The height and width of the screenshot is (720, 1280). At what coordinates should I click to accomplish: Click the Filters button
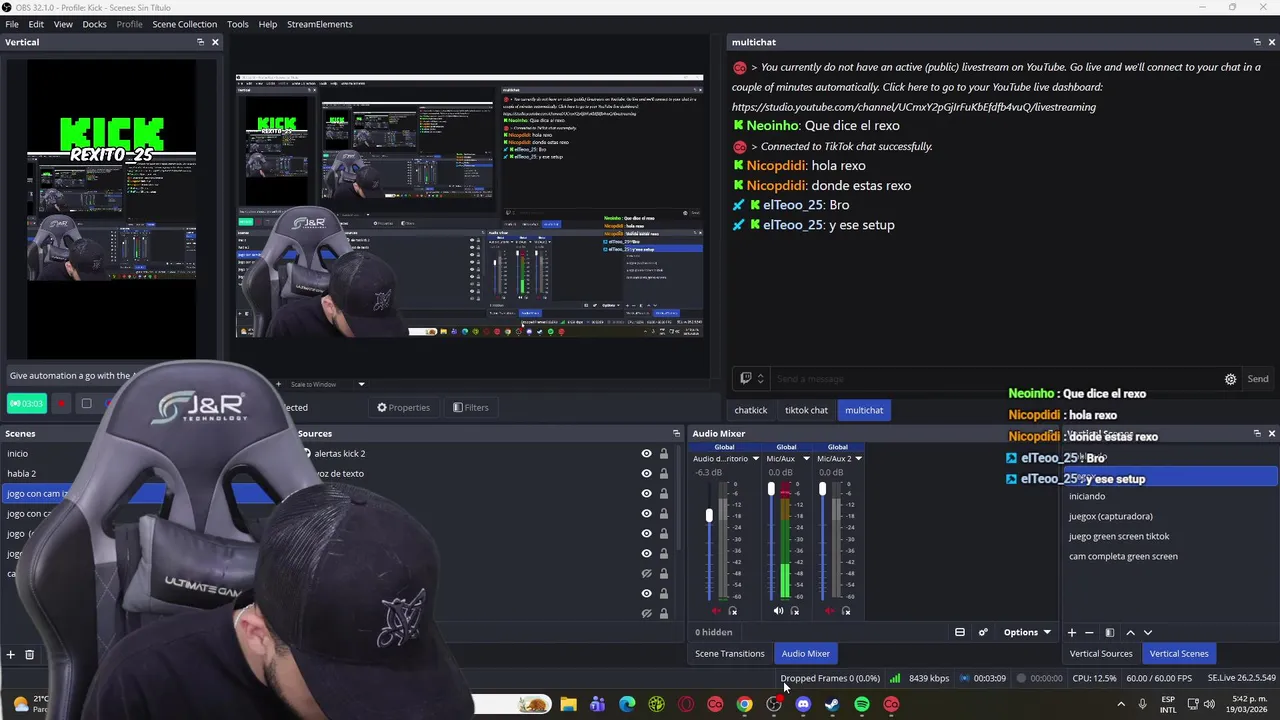point(471,407)
